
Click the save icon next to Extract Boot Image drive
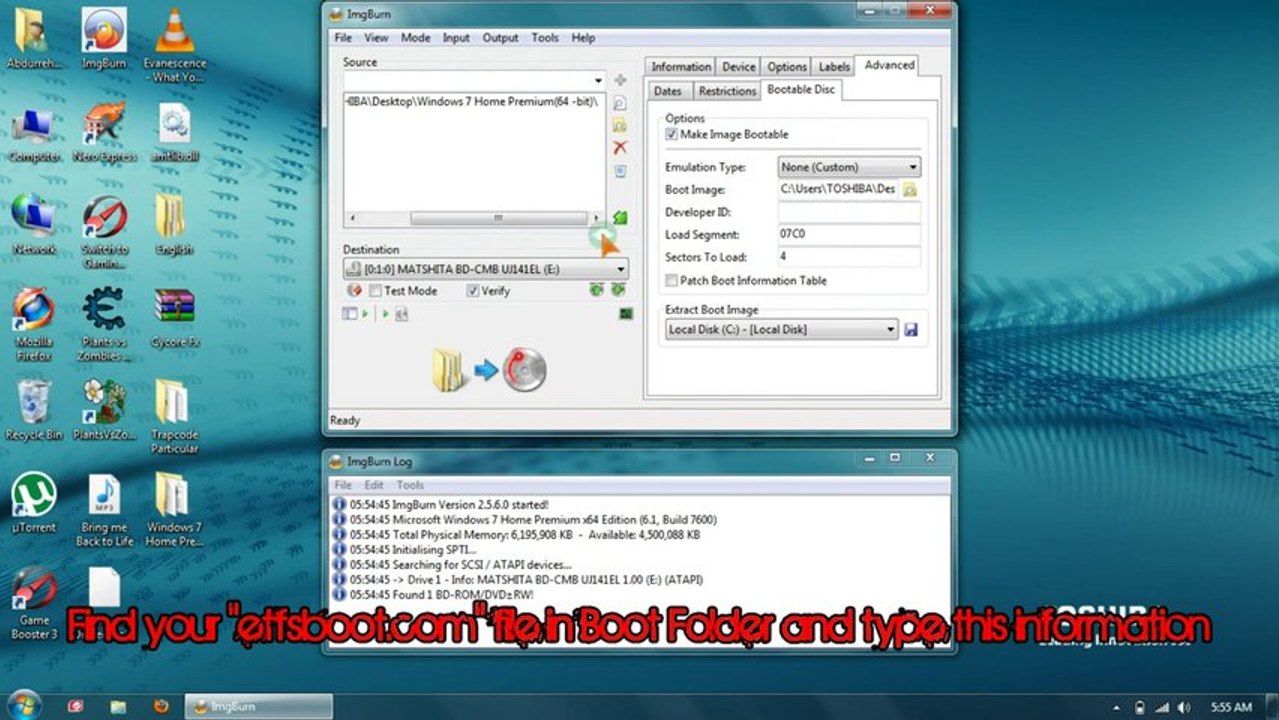click(911, 329)
